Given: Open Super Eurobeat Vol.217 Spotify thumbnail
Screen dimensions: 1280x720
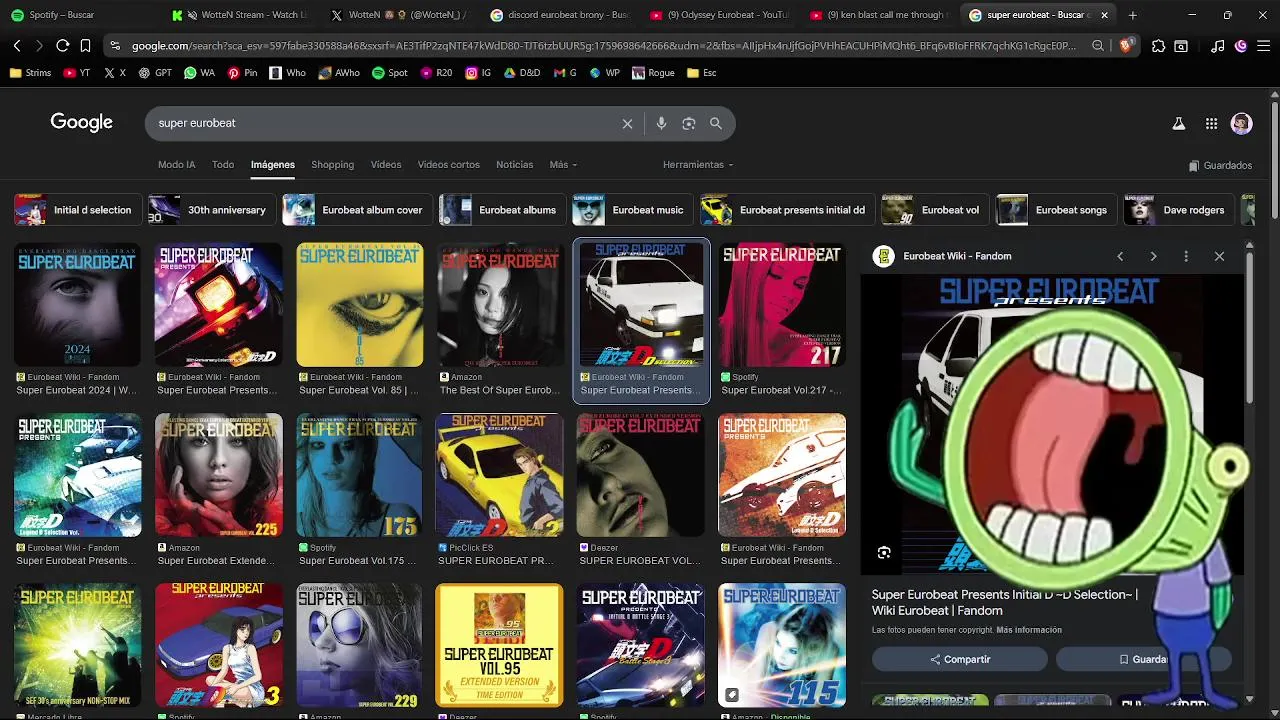Looking at the screenshot, I should click(782, 305).
